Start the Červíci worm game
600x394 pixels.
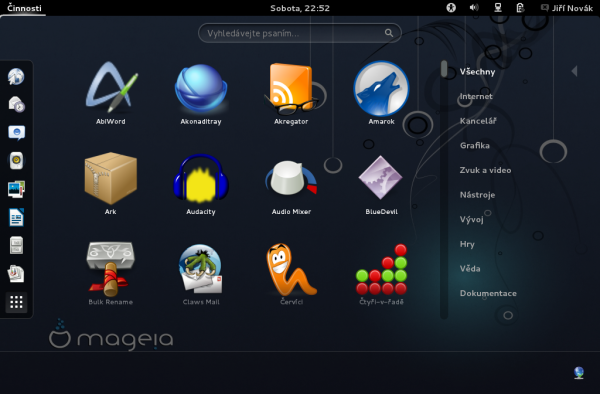291,274
